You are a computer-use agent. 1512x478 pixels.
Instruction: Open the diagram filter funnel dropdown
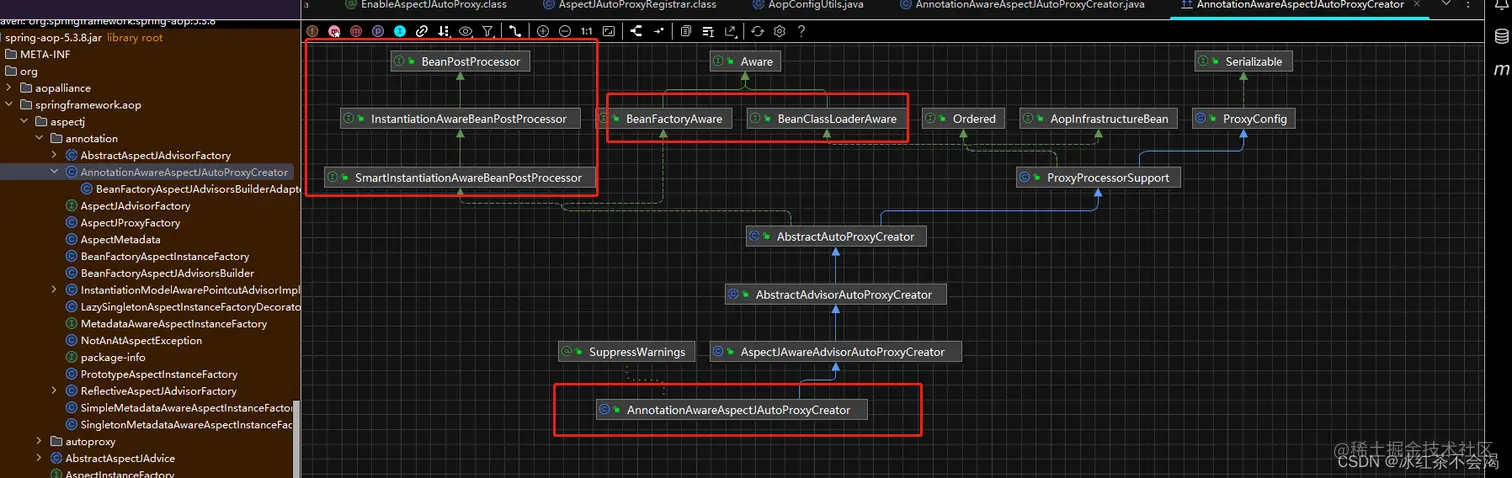pos(488,32)
